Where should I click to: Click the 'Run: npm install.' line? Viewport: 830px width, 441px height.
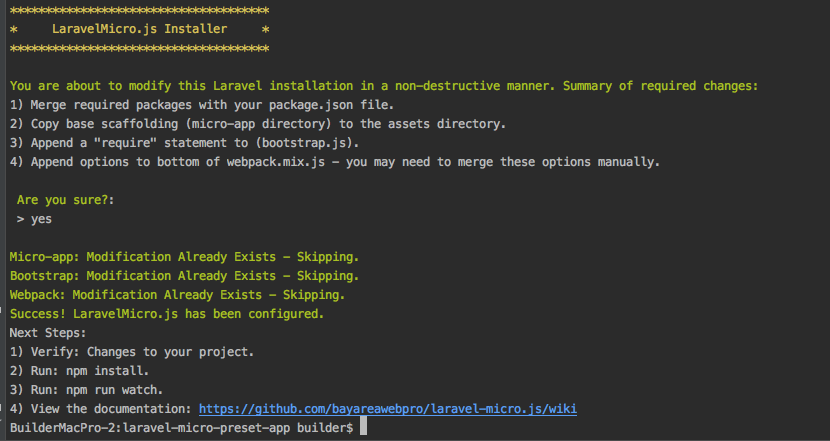[79, 371]
